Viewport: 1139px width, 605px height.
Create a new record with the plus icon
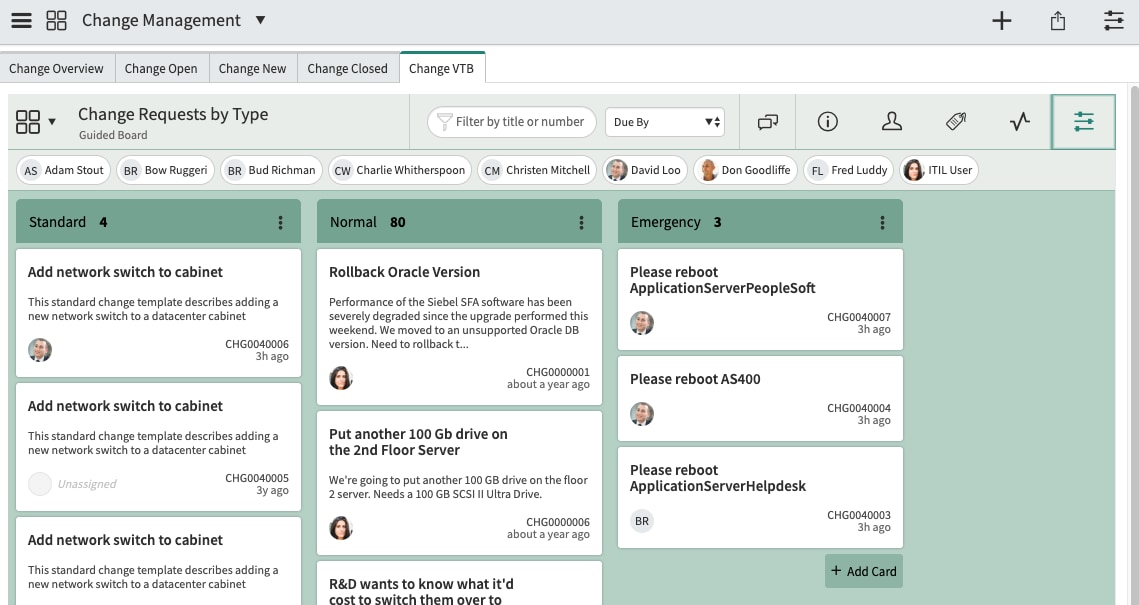1002,20
